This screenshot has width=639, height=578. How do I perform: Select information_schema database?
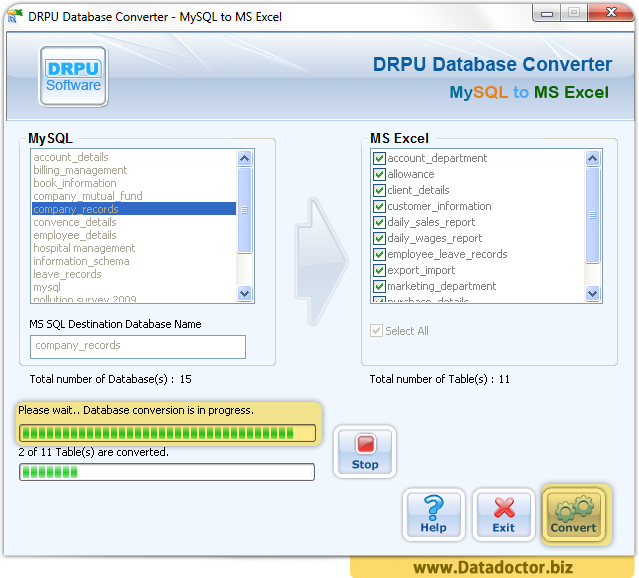(134, 261)
